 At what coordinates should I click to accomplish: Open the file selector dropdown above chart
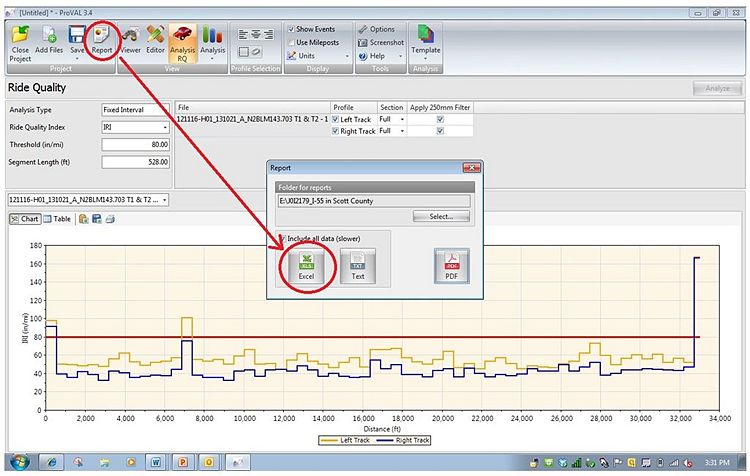(x=88, y=199)
